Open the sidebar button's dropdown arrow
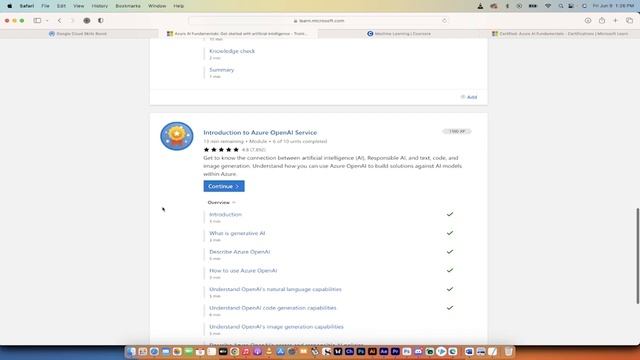This screenshot has height=360, width=640. pos(47,20)
